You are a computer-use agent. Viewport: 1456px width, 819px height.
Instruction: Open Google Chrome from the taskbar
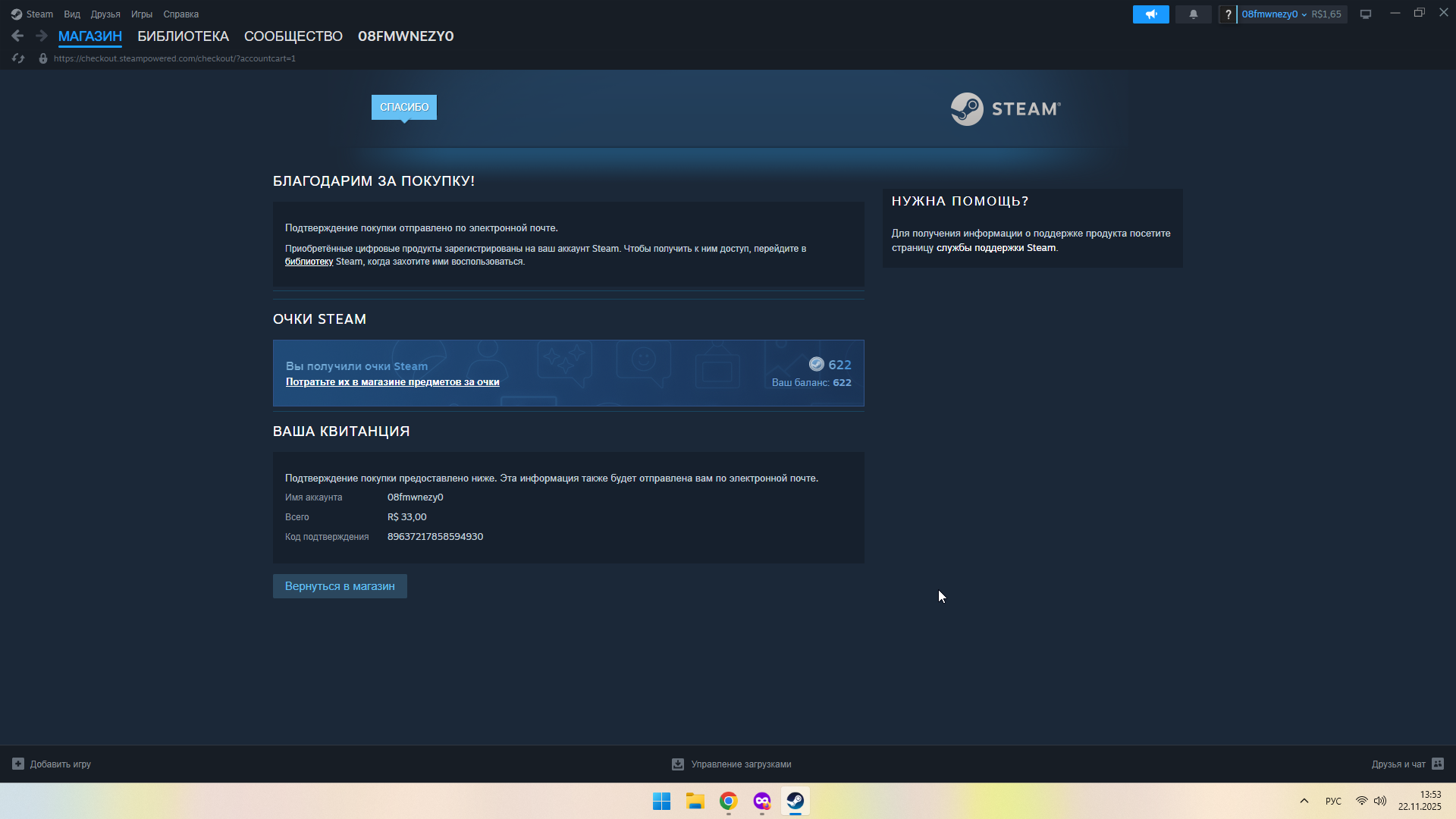(x=728, y=801)
